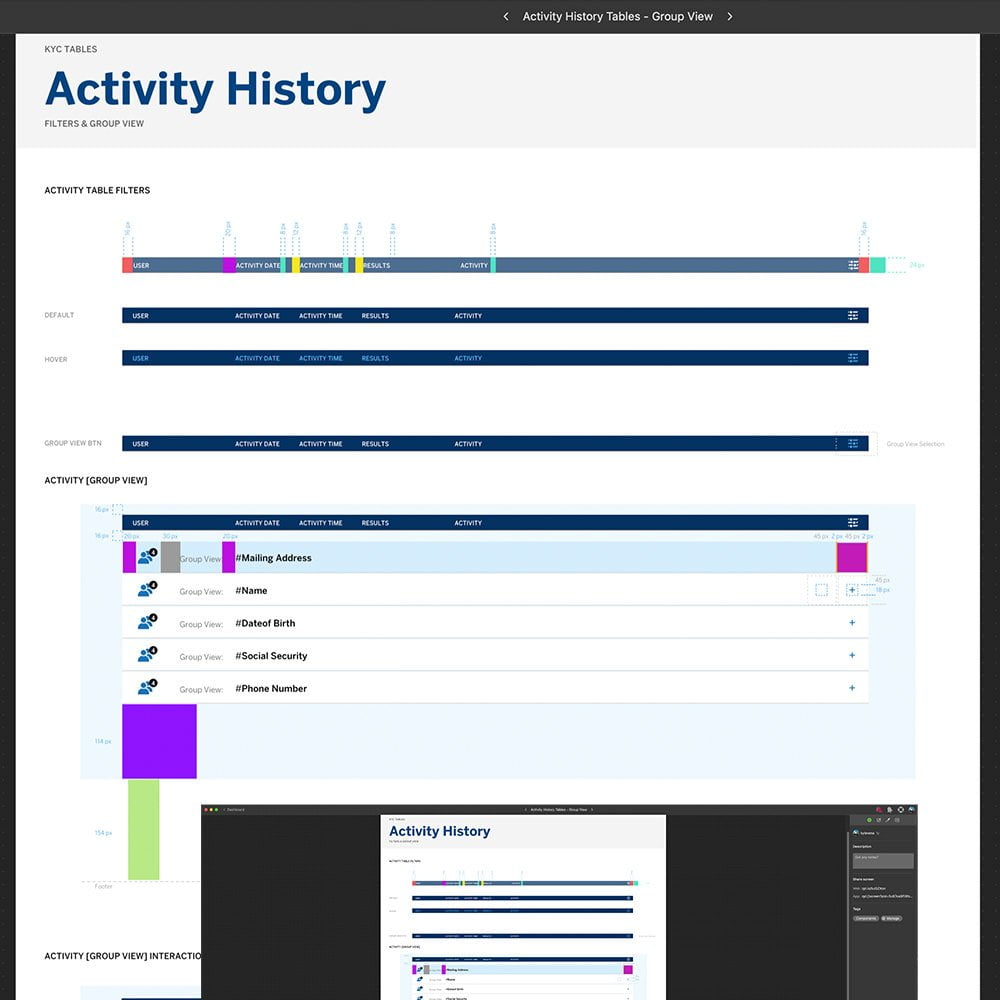This screenshot has height=1000, width=1000.
Task: Click the user group icon in the #Name row
Action: point(147,590)
